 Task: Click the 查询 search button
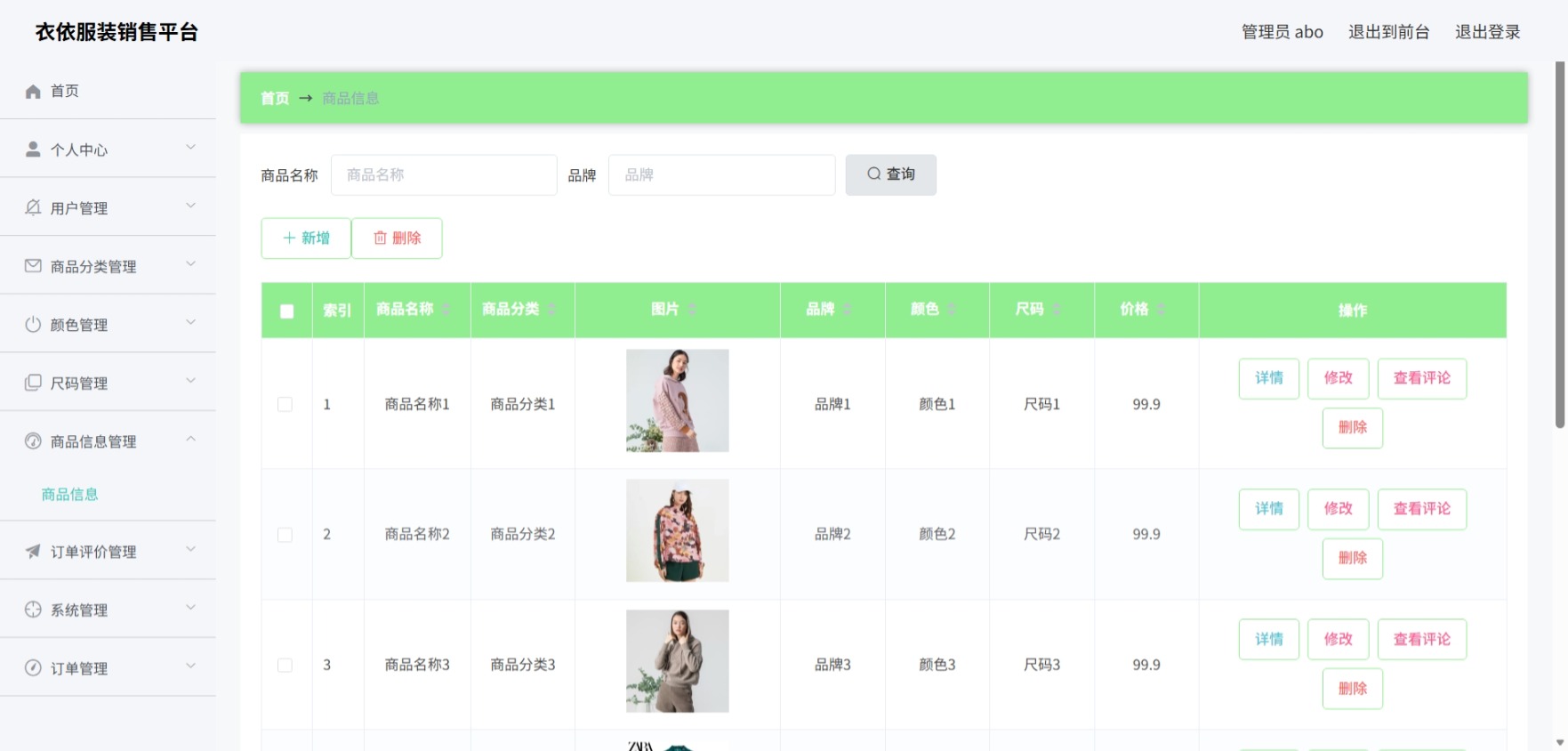[x=890, y=174]
